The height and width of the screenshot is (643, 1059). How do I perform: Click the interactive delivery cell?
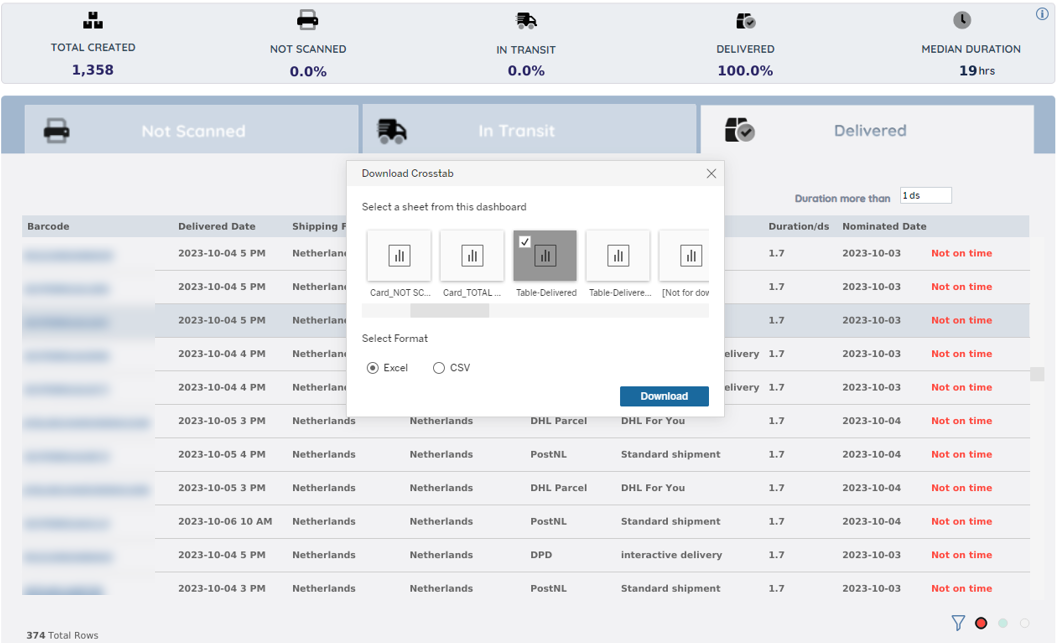(x=671, y=555)
